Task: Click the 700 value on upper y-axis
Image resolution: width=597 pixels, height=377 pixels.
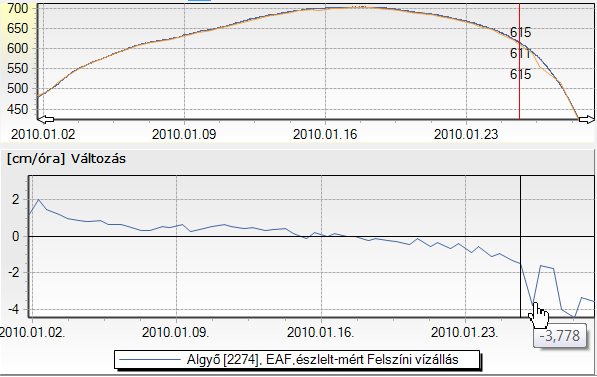Action: pos(18,8)
